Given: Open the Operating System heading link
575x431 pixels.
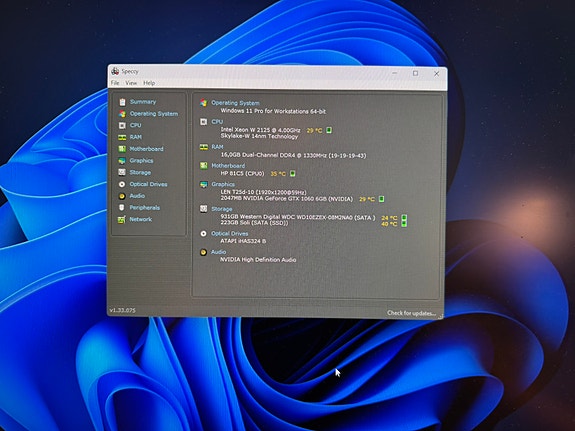Looking at the screenshot, I should point(235,103).
